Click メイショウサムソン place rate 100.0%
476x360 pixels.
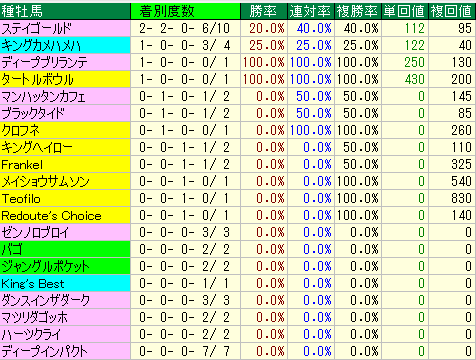tap(358, 181)
